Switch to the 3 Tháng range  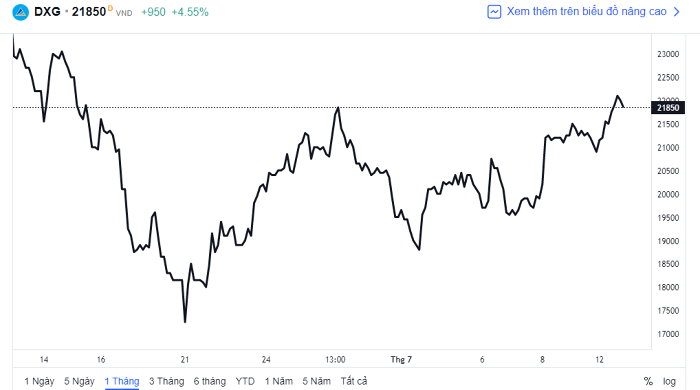[x=167, y=381]
